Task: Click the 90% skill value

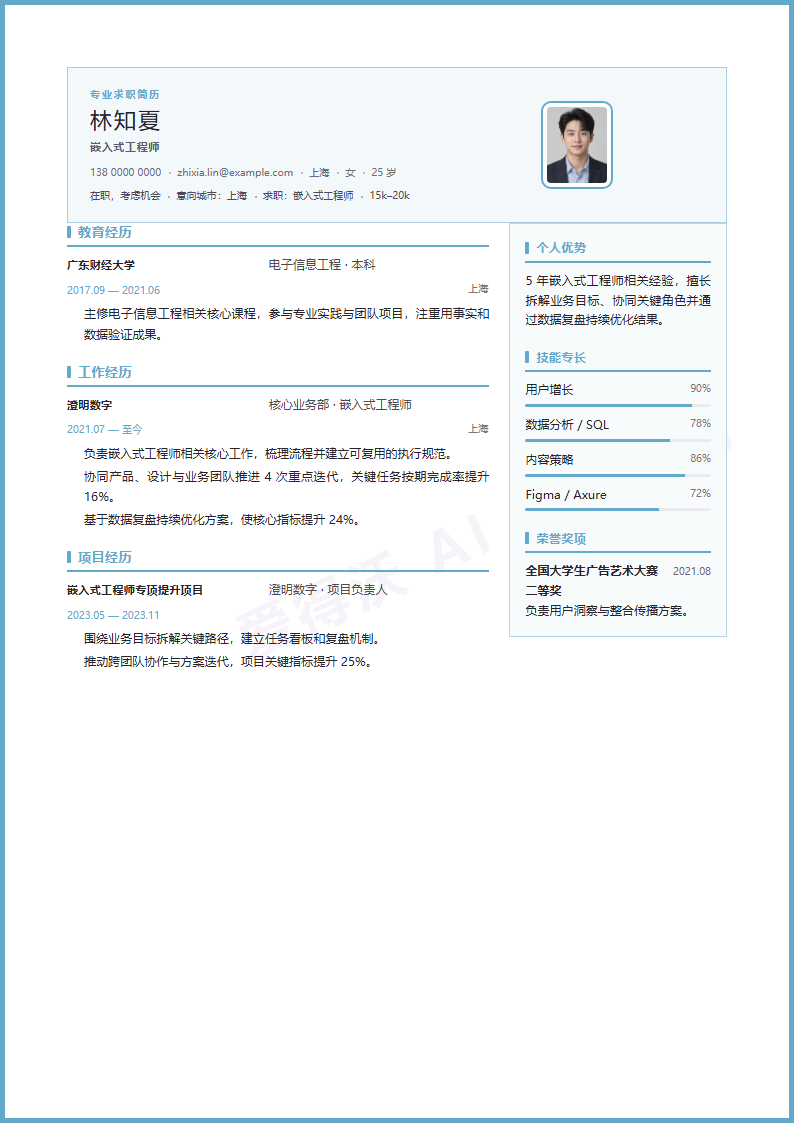Action: point(700,388)
